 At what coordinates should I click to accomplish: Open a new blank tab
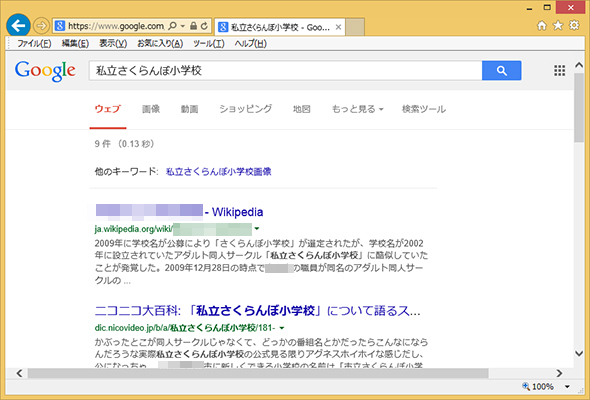[x=355, y=27]
